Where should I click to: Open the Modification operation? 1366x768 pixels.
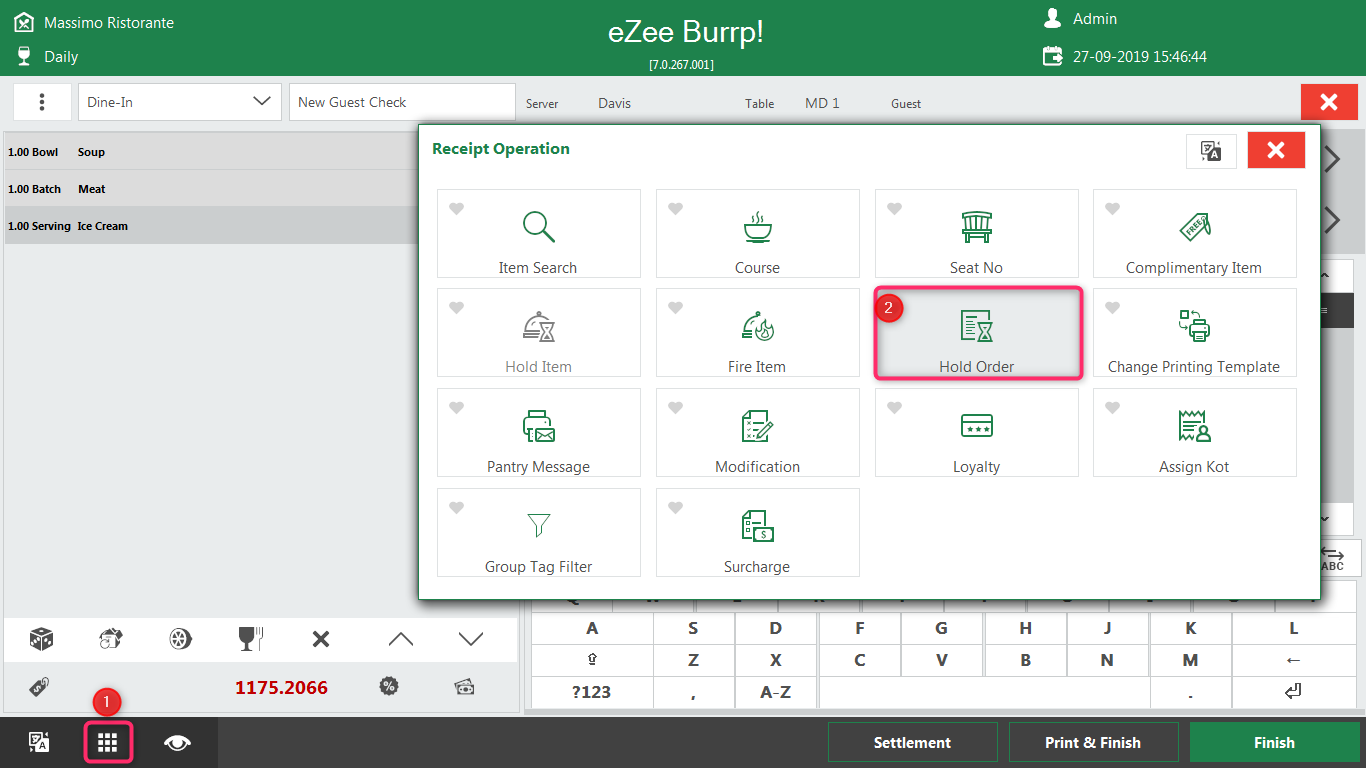pos(757,433)
